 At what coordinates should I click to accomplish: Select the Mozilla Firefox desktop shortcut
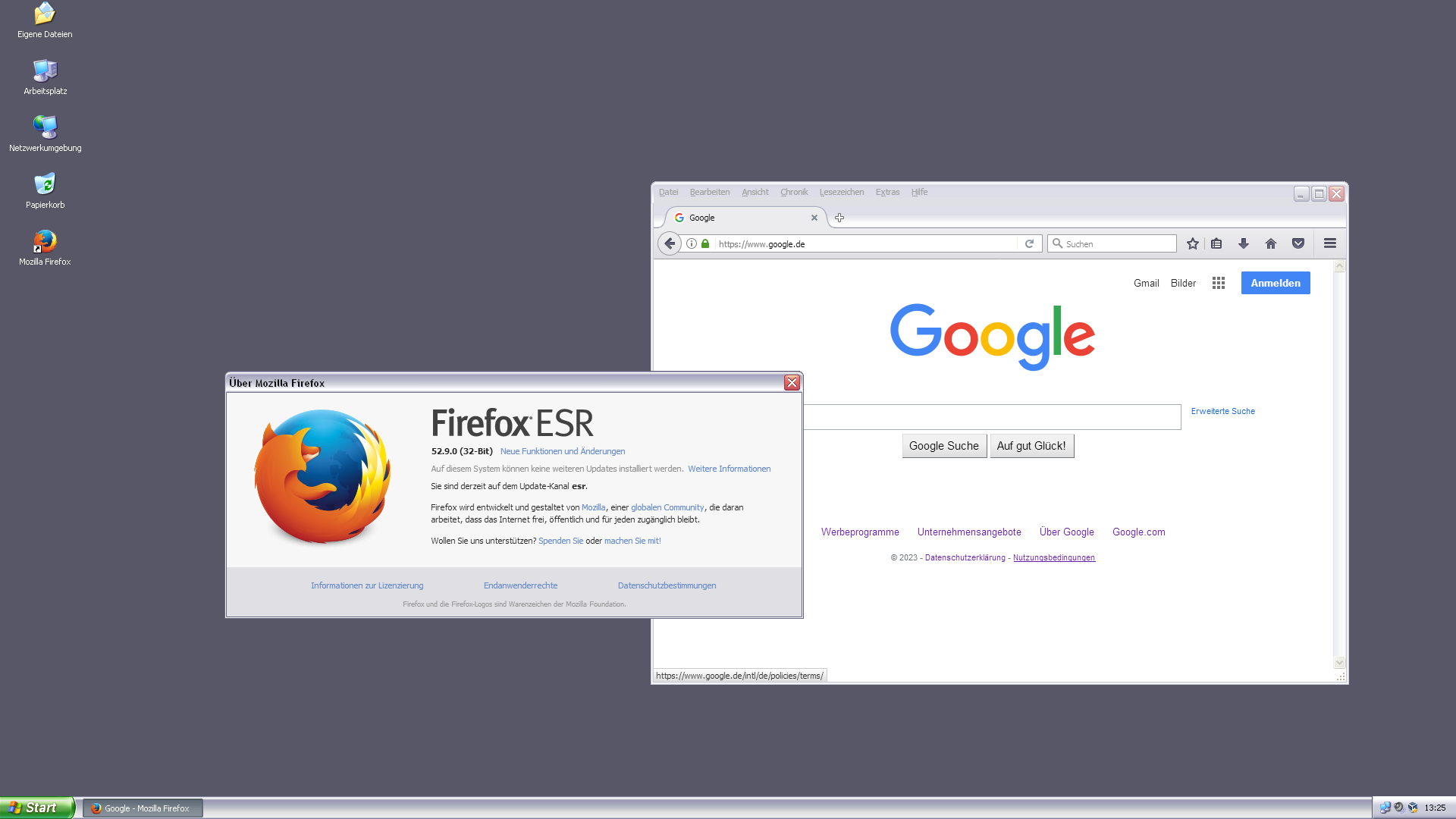[45, 248]
